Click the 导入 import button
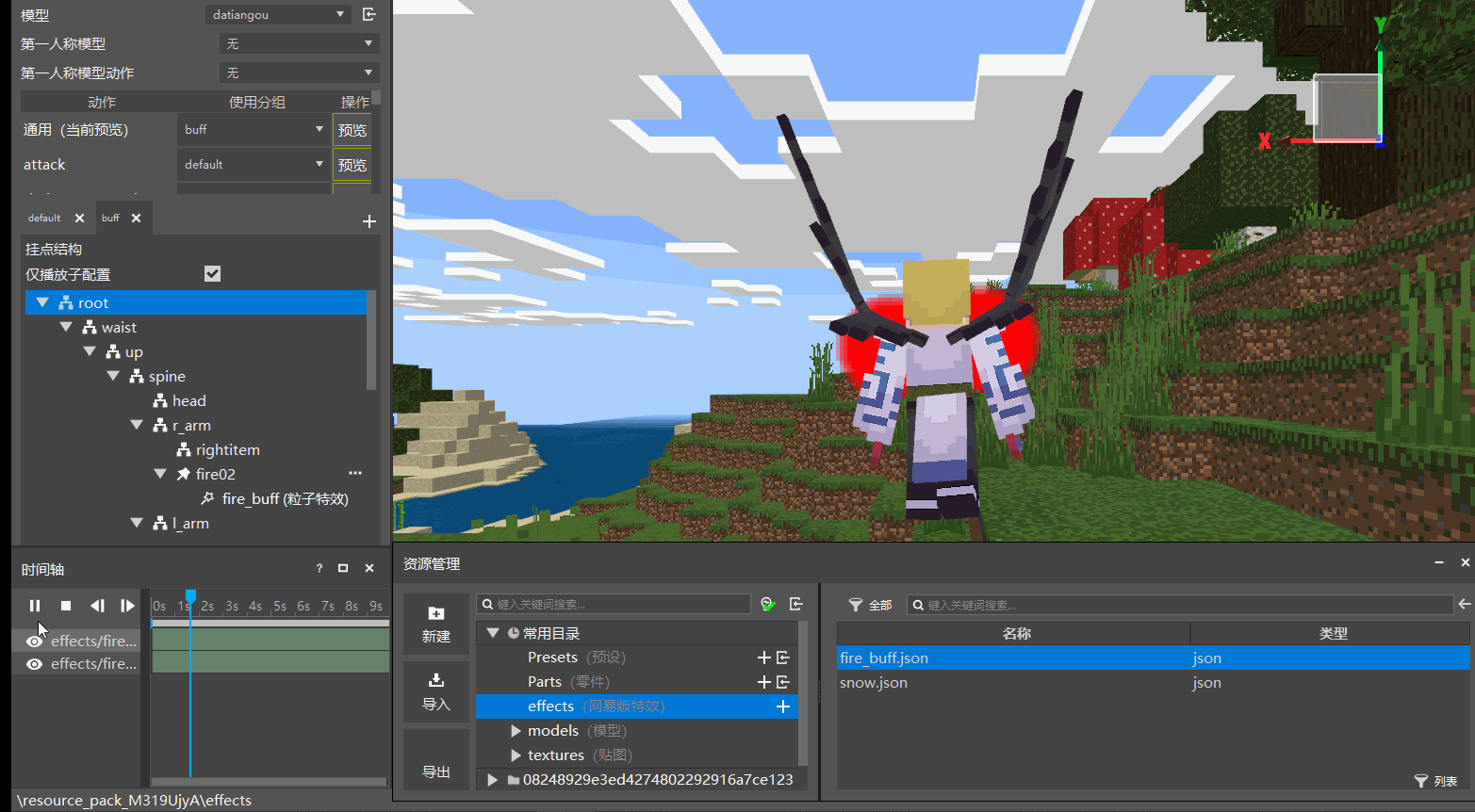Viewport: 1475px width, 812px height. (x=436, y=692)
